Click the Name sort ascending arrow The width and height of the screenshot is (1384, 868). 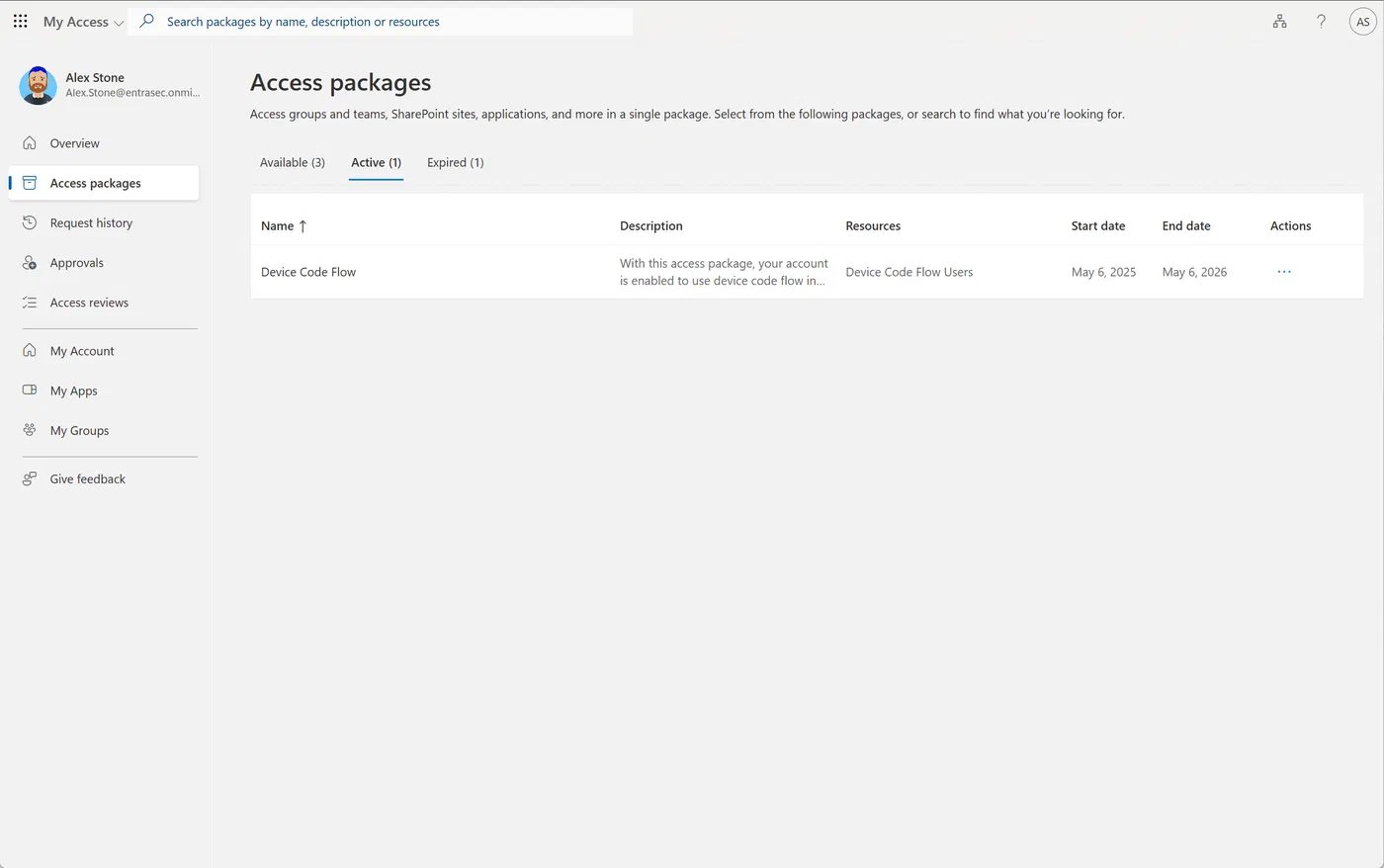(x=303, y=226)
